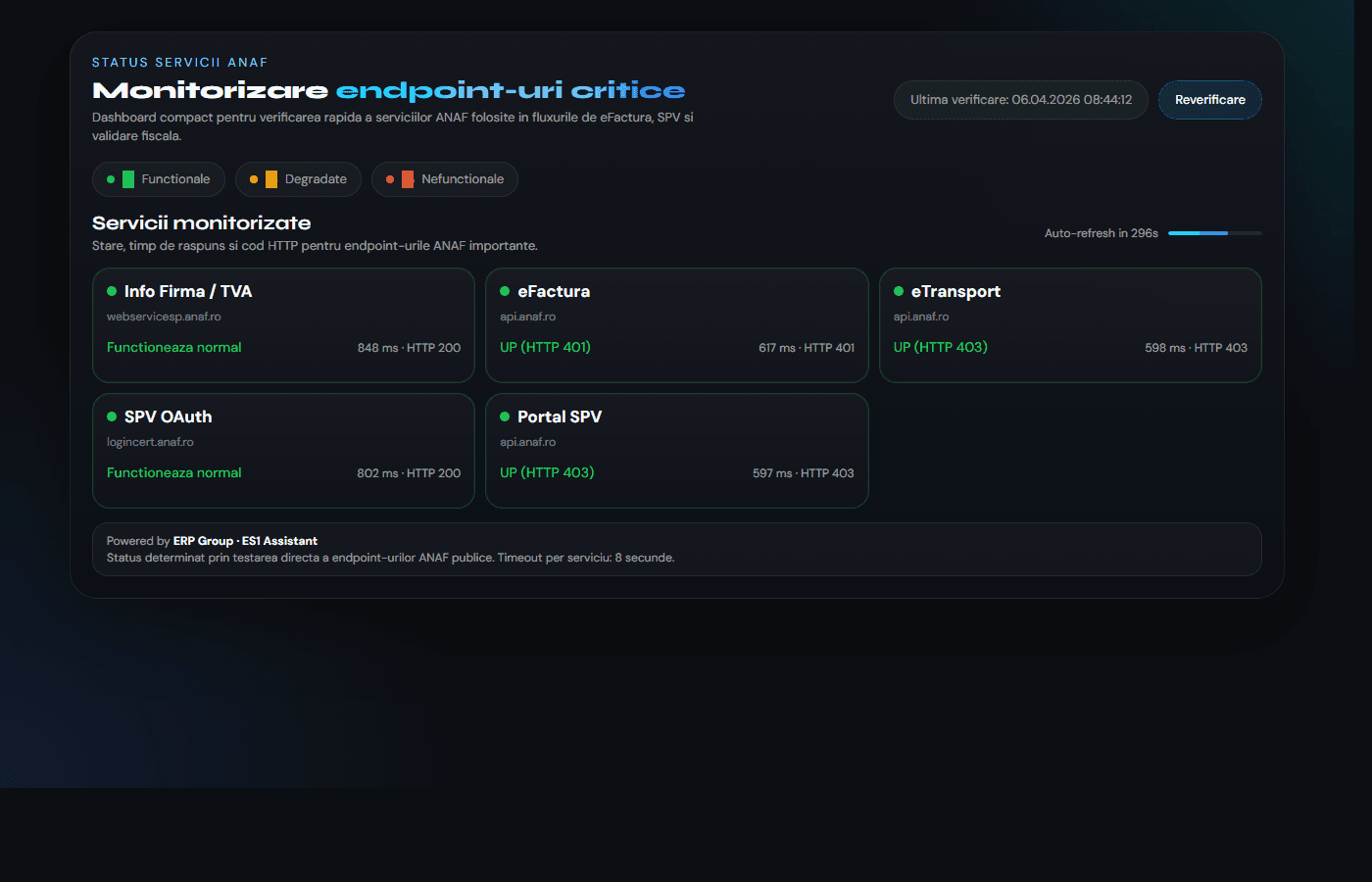Click the red bar icon in Nefunctionale legend
The width and height of the screenshot is (1372, 882).
coord(408,178)
